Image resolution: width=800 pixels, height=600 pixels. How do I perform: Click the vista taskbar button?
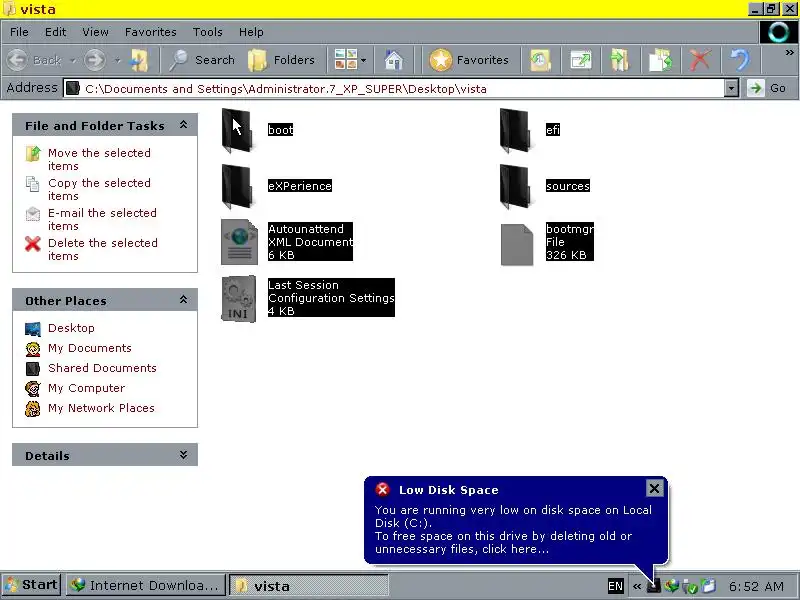(x=309, y=586)
